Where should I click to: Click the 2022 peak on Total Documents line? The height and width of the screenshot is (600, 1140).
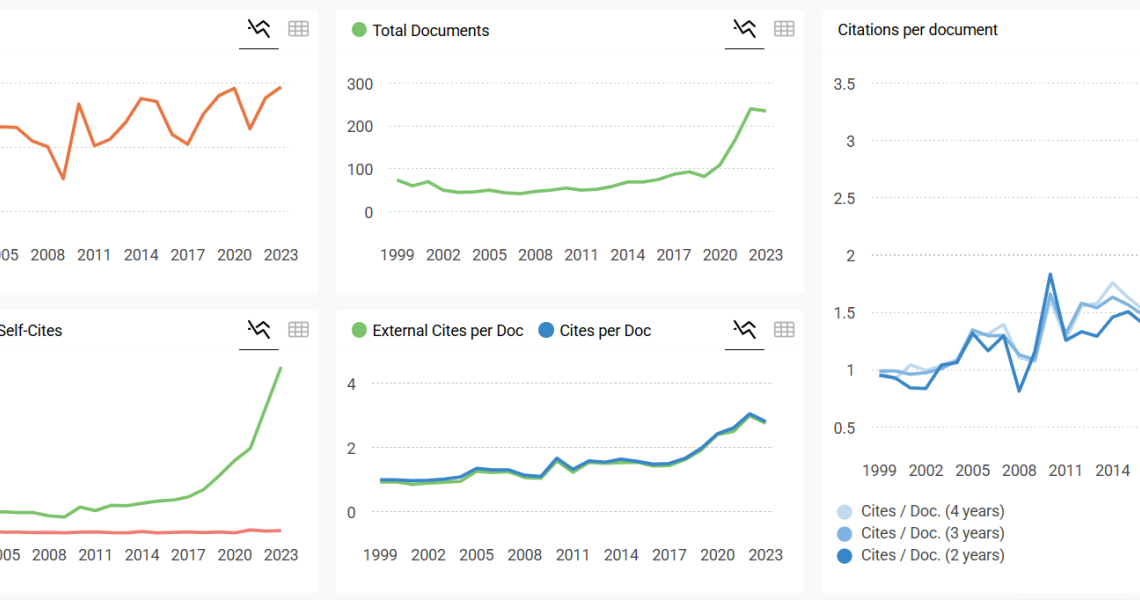(x=751, y=109)
